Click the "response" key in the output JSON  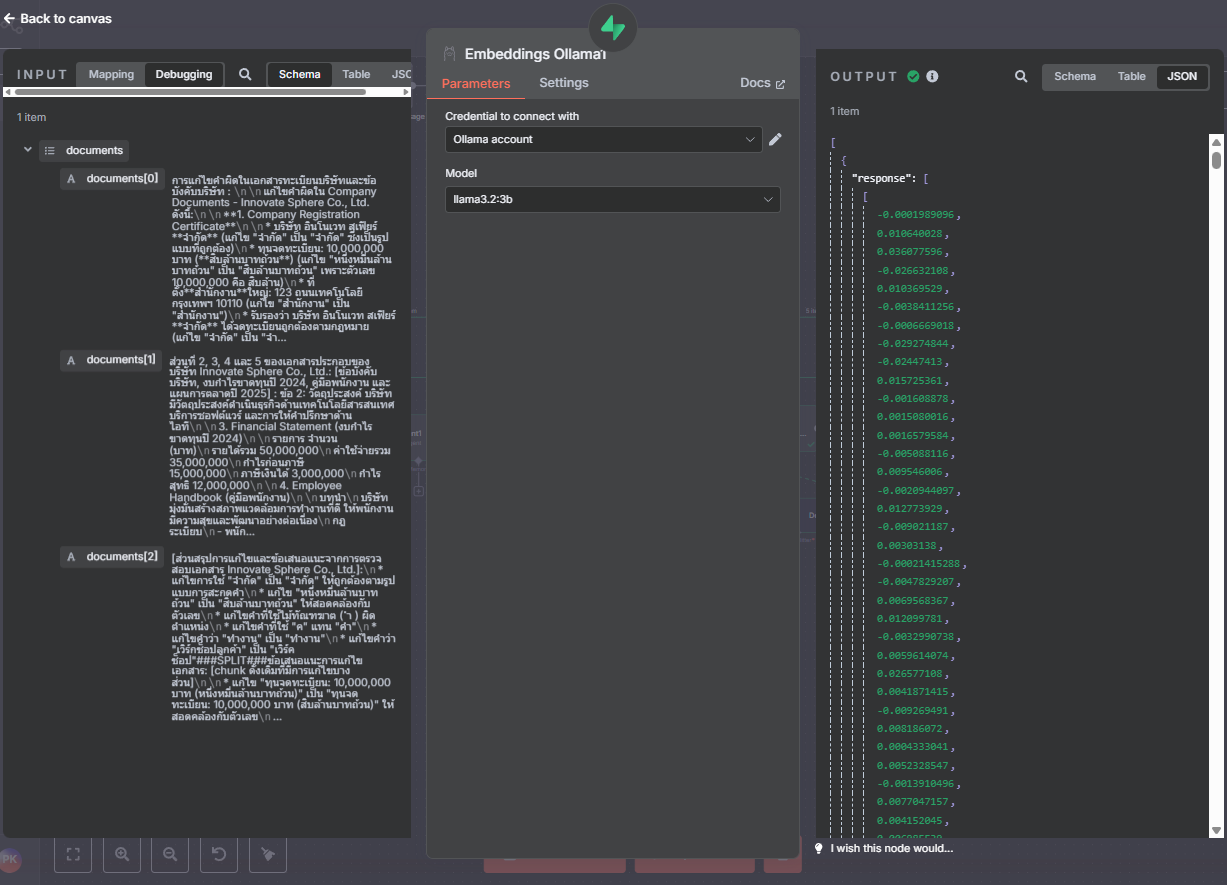click(x=884, y=178)
